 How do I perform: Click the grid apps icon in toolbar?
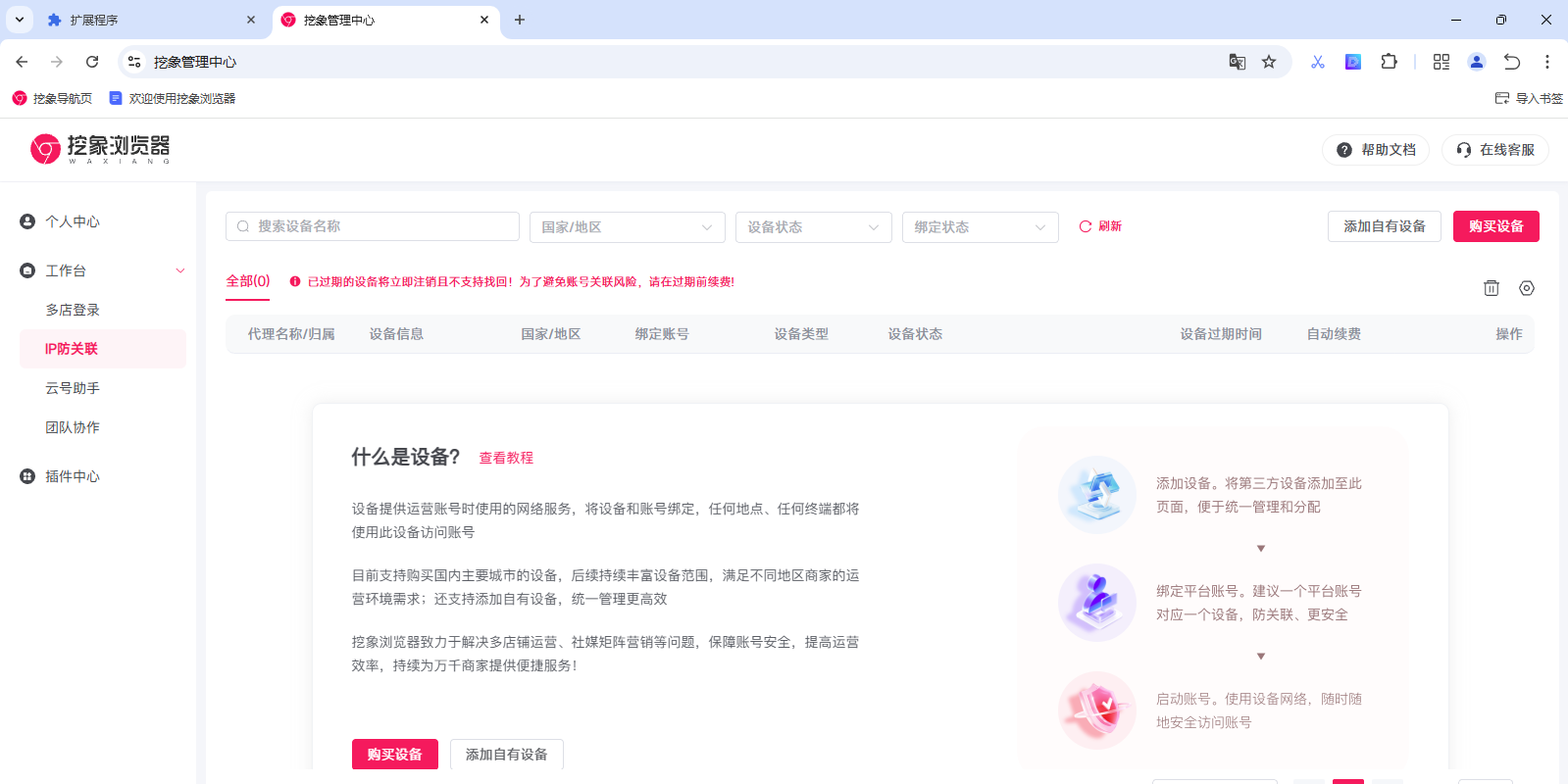(x=1441, y=62)
